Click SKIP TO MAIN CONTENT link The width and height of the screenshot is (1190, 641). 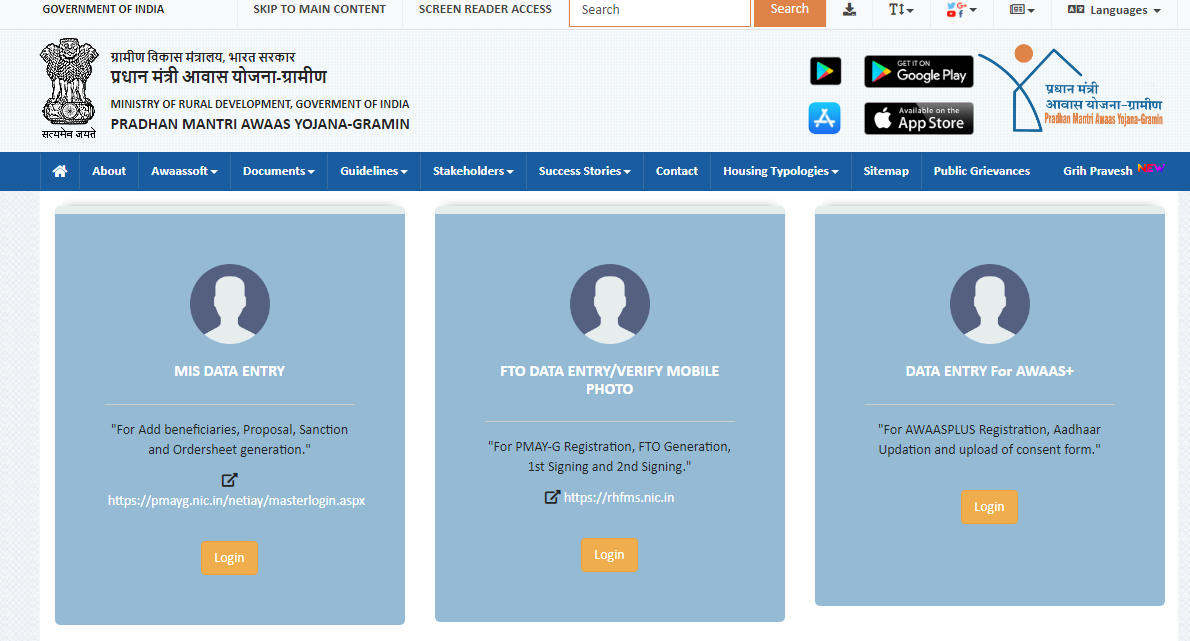tap(320, 9)
